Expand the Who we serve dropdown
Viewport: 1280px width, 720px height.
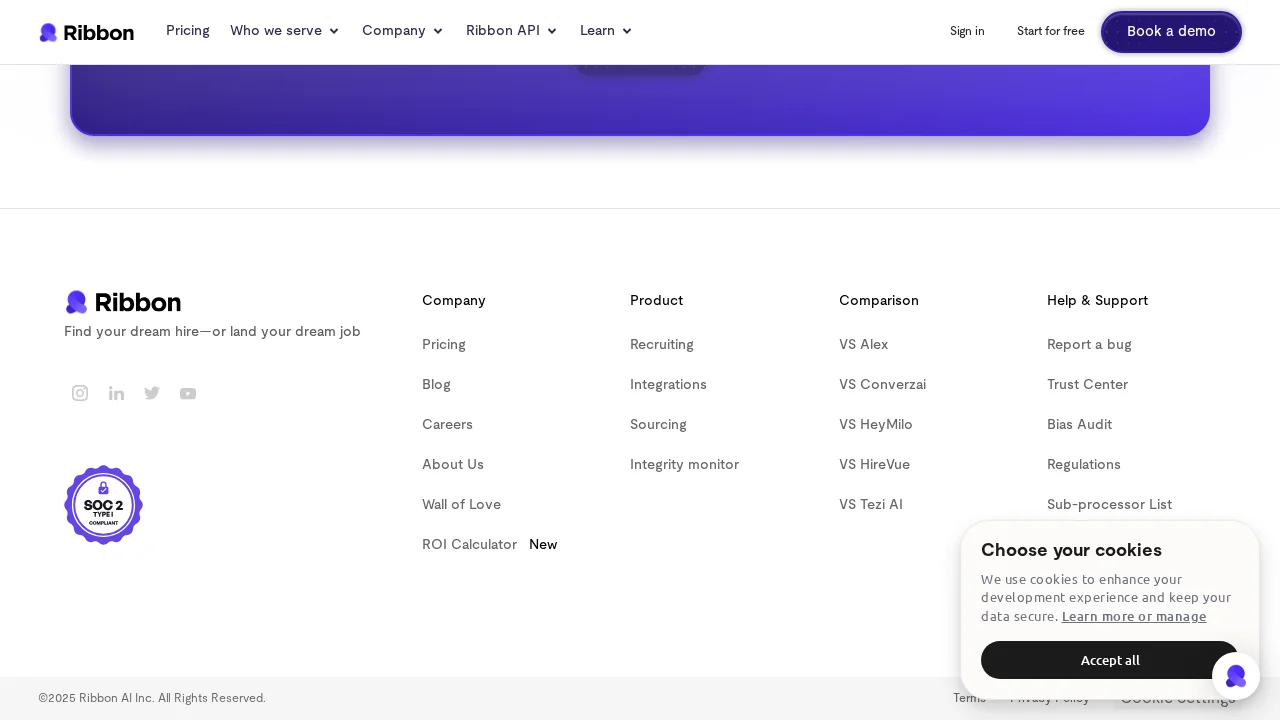284,31
